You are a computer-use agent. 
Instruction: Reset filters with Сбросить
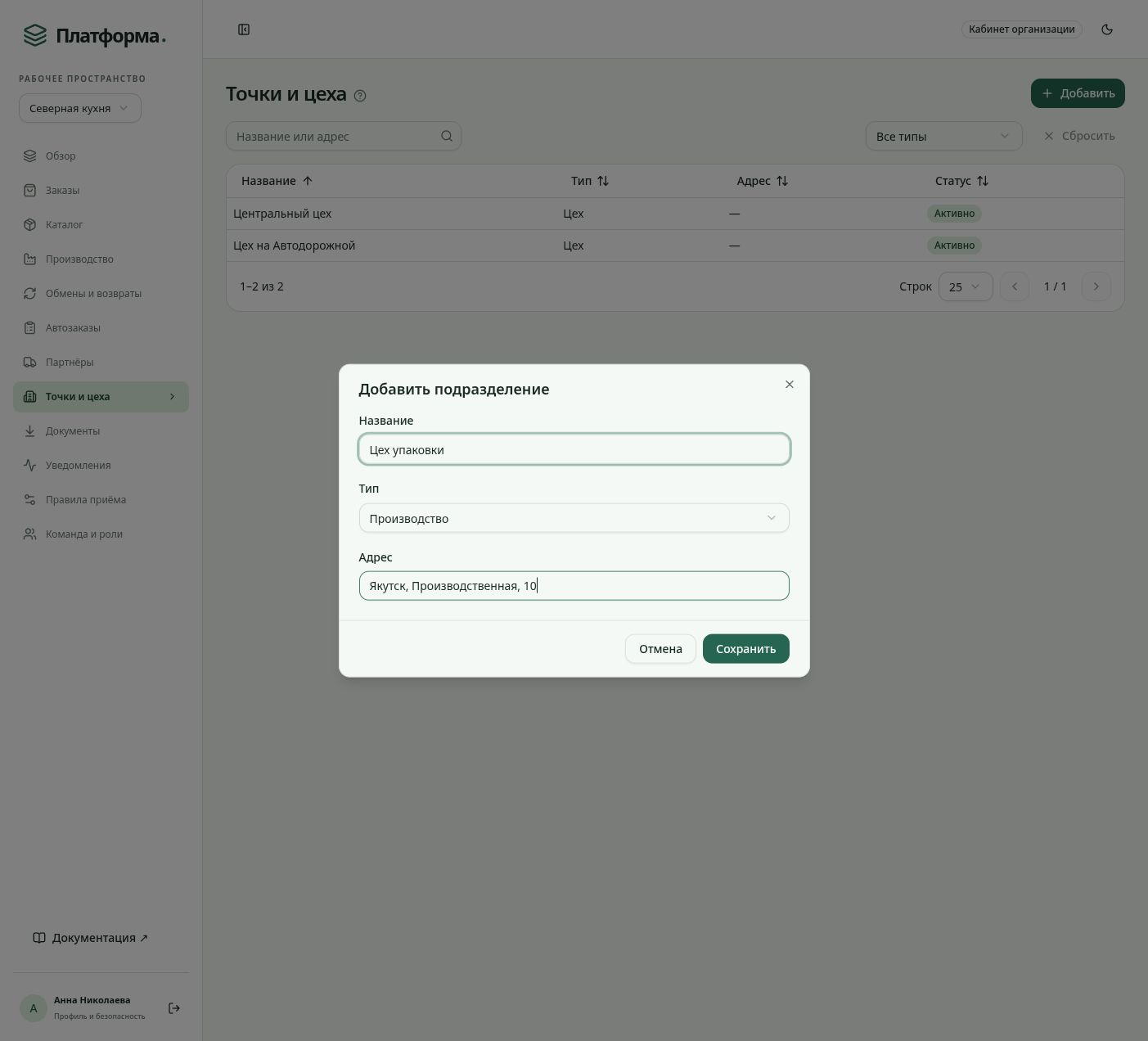tap(1079, 136)
